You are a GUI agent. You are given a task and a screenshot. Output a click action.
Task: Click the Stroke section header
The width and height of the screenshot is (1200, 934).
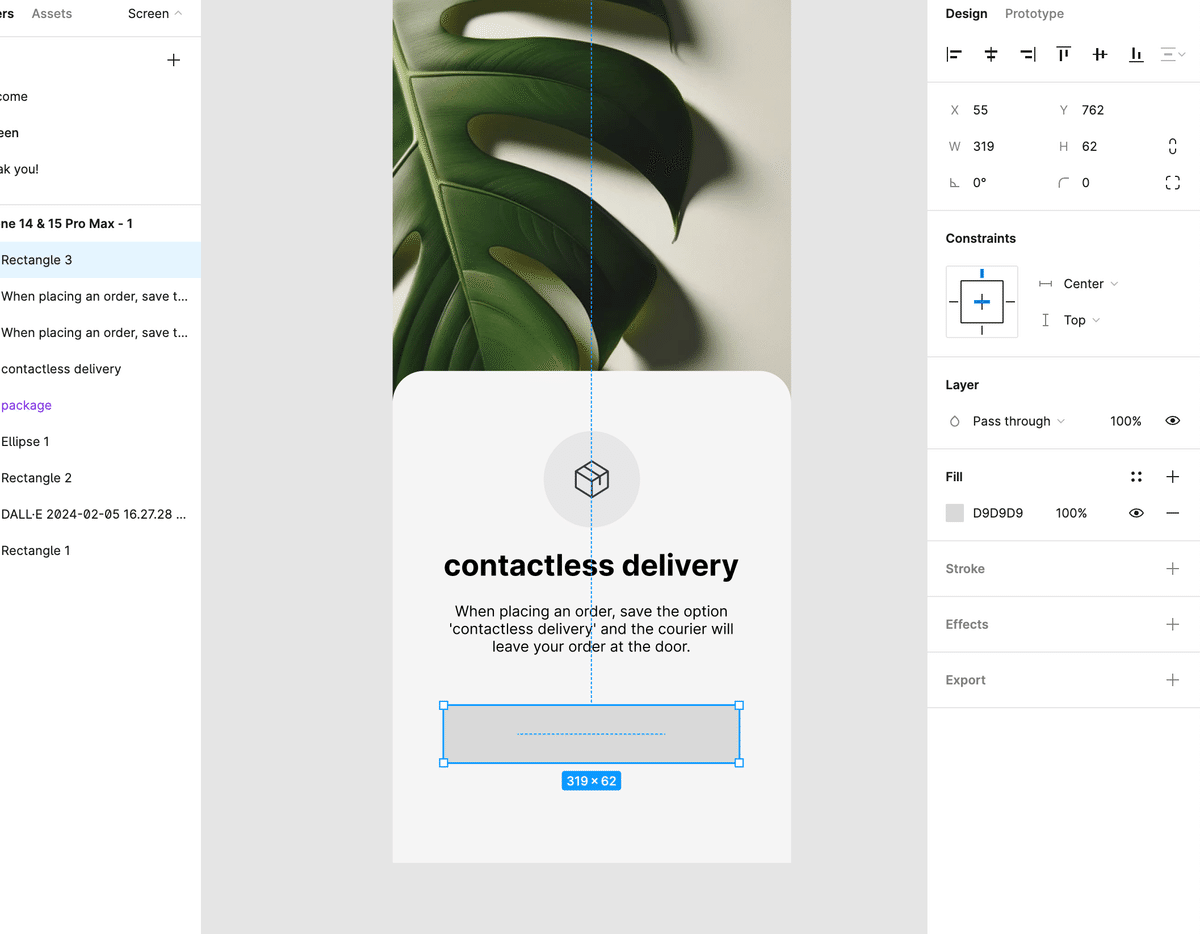[965, 569]
